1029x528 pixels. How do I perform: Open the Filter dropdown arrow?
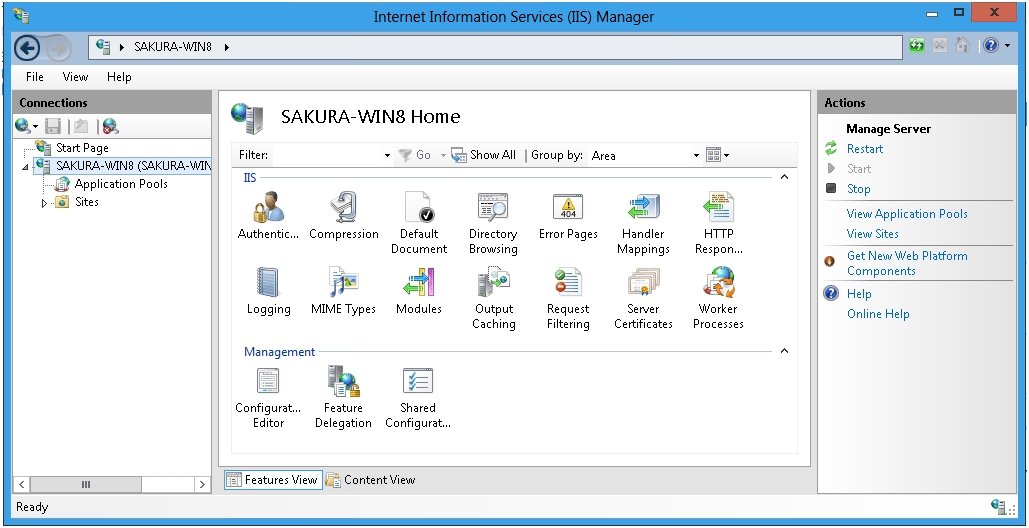pyautogui.click(x=387, y=156)
